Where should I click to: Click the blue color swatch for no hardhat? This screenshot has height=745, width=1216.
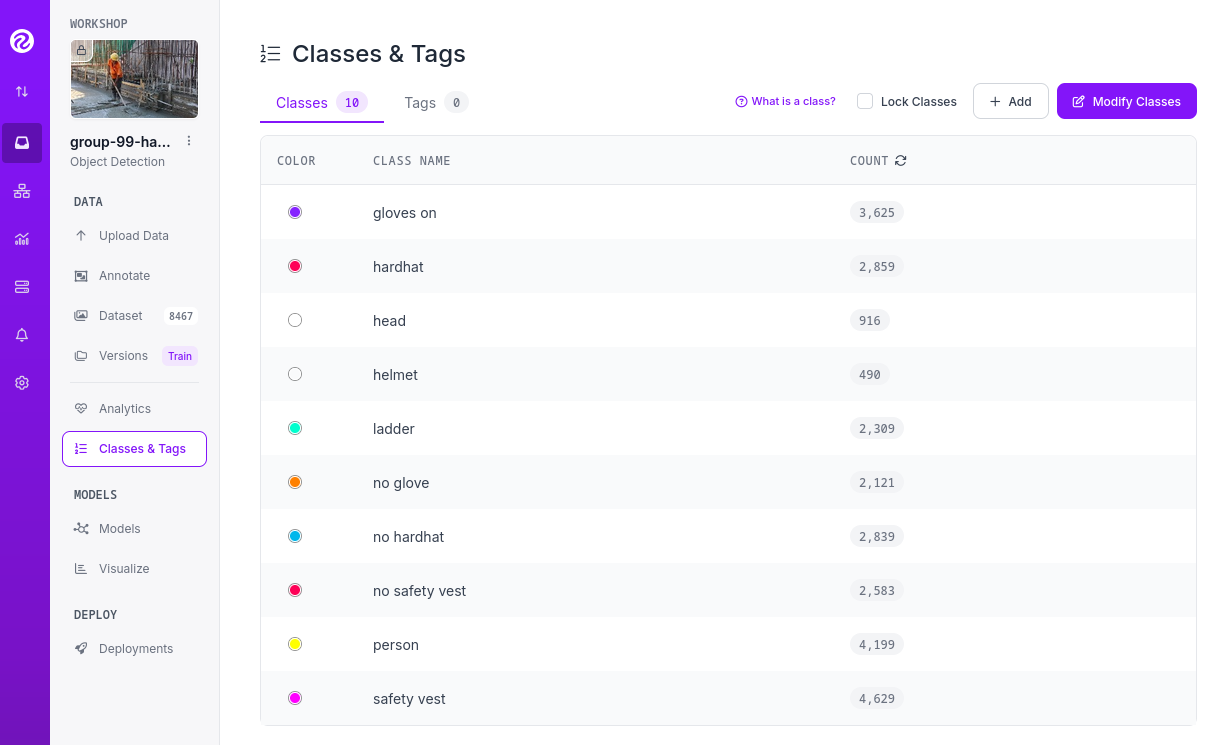tap(295, 536)
